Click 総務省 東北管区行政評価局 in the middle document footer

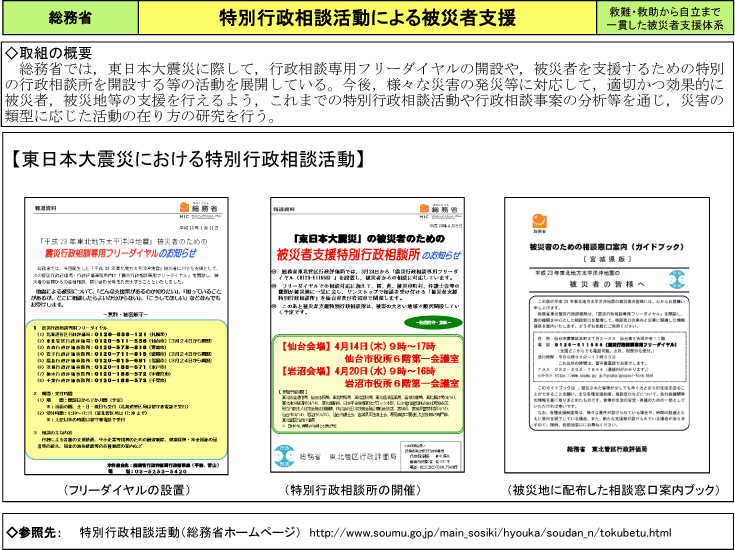pyautogui.click(x=348, y=456)
